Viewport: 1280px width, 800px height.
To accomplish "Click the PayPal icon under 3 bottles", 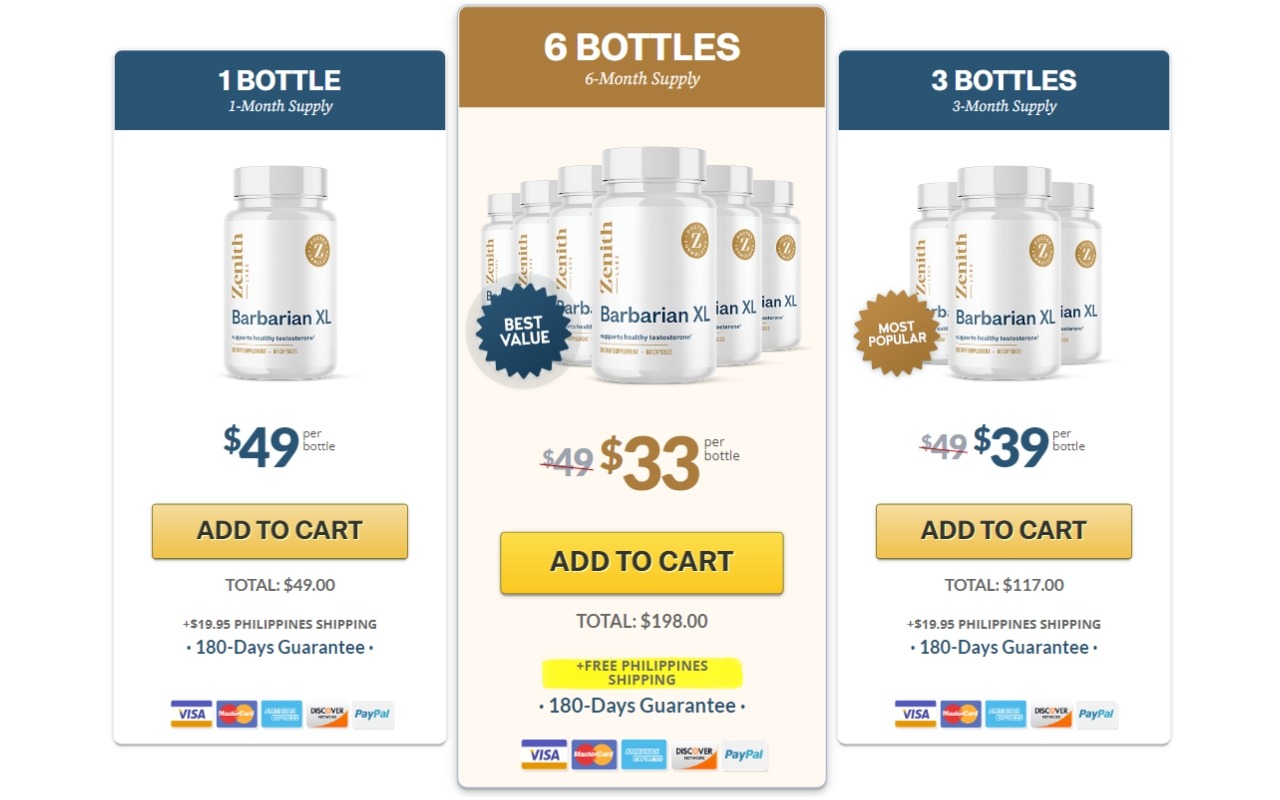I will tap(1097, 714).
